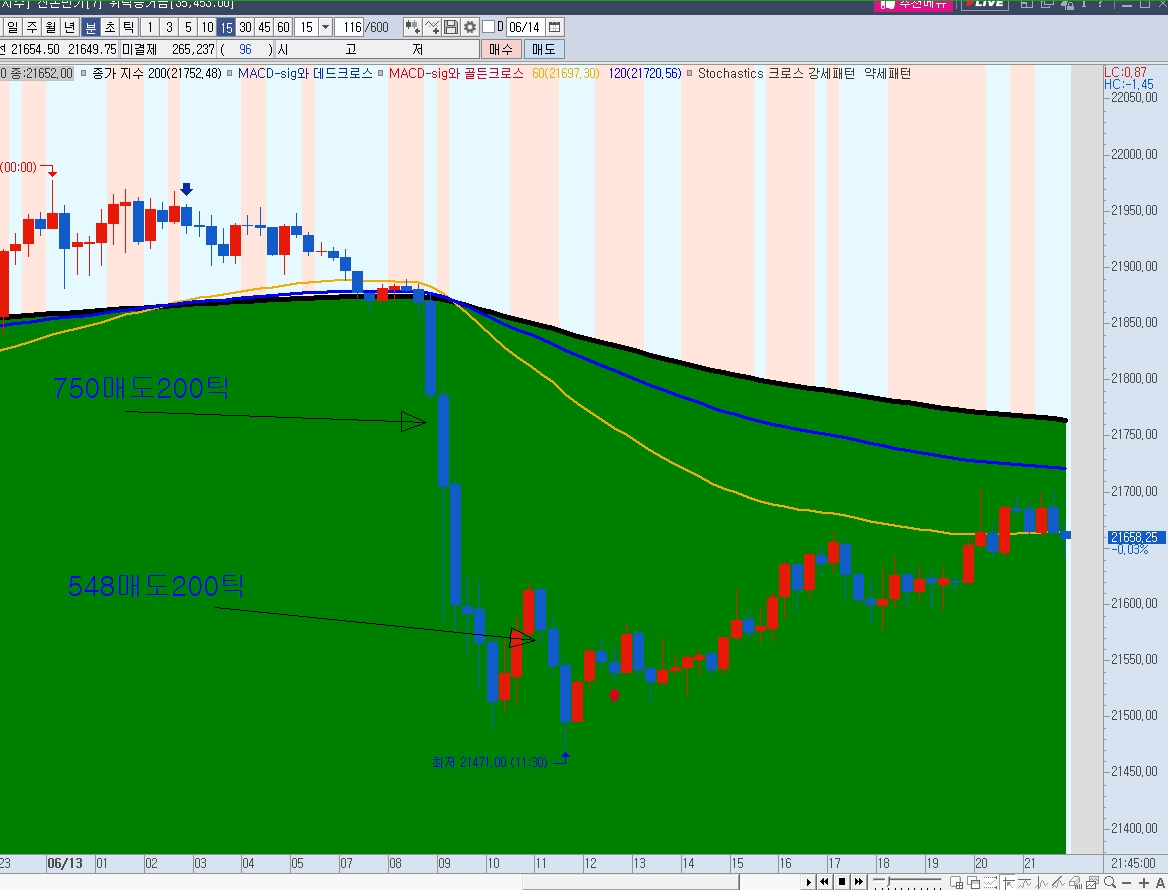This screenshot has height=890, width=1168.
Task: Click the chart image capture icon
Action: (x=1093, y=883)
